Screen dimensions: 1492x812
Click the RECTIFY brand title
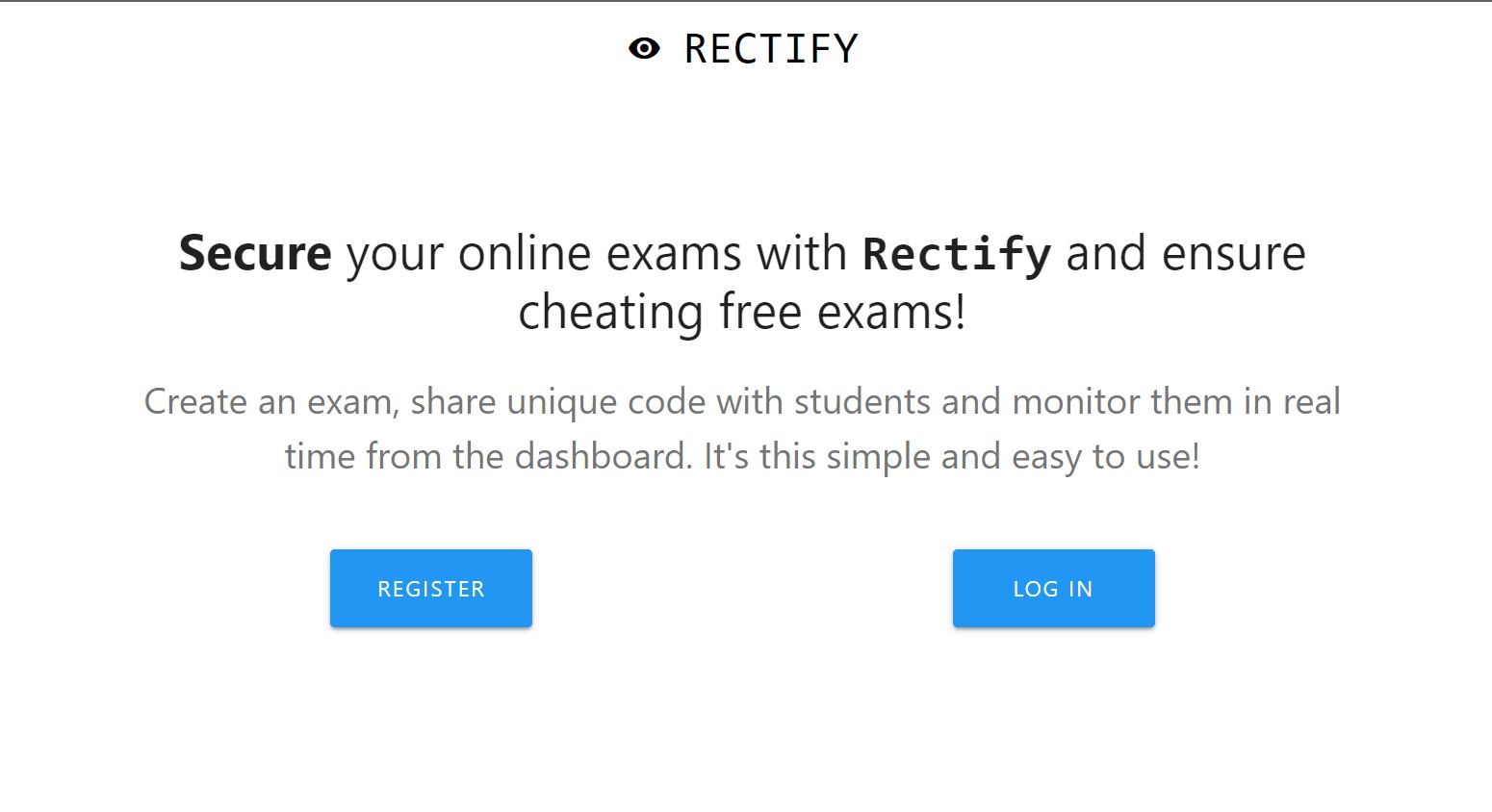click(x=770, y=49)
